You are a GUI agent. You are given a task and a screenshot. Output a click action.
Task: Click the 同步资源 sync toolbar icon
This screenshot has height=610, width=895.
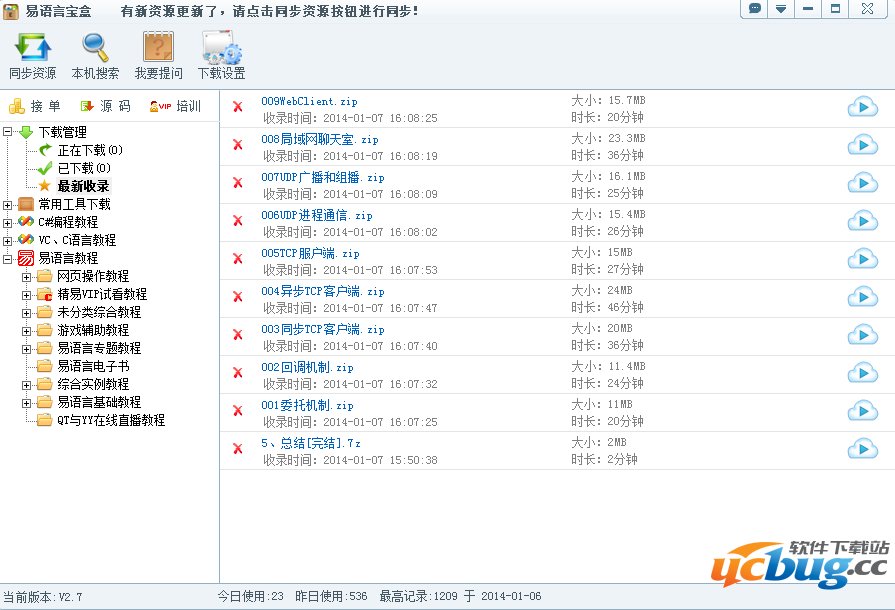click(x=32, y=55)
